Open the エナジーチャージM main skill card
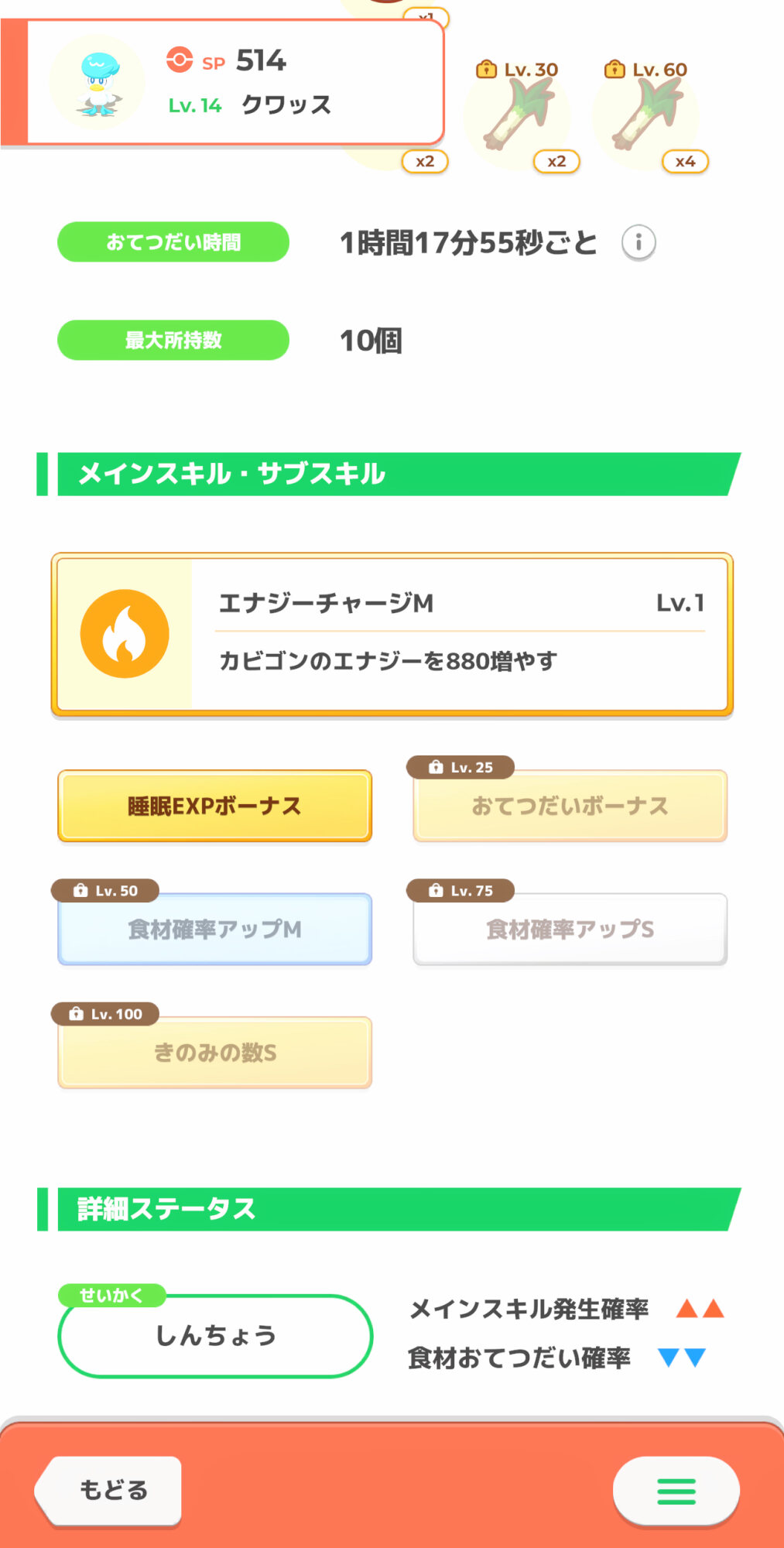Viewport: 784px width, 1548px height. 460,634
